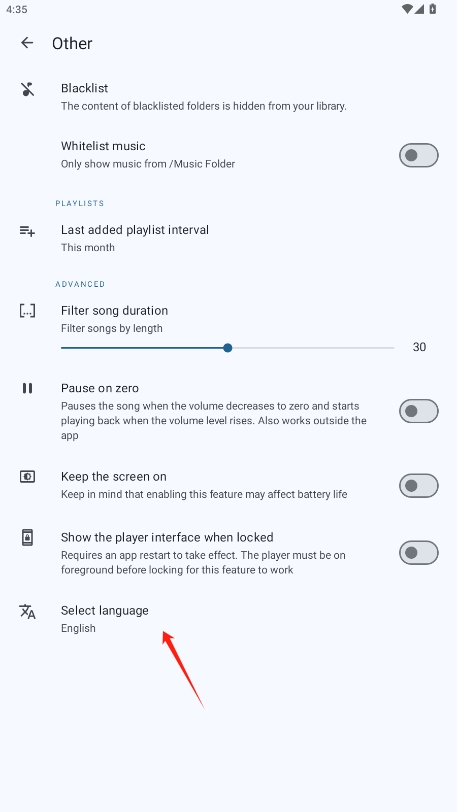Tap the Blacklist crossed-note icon

coord(27,89)
